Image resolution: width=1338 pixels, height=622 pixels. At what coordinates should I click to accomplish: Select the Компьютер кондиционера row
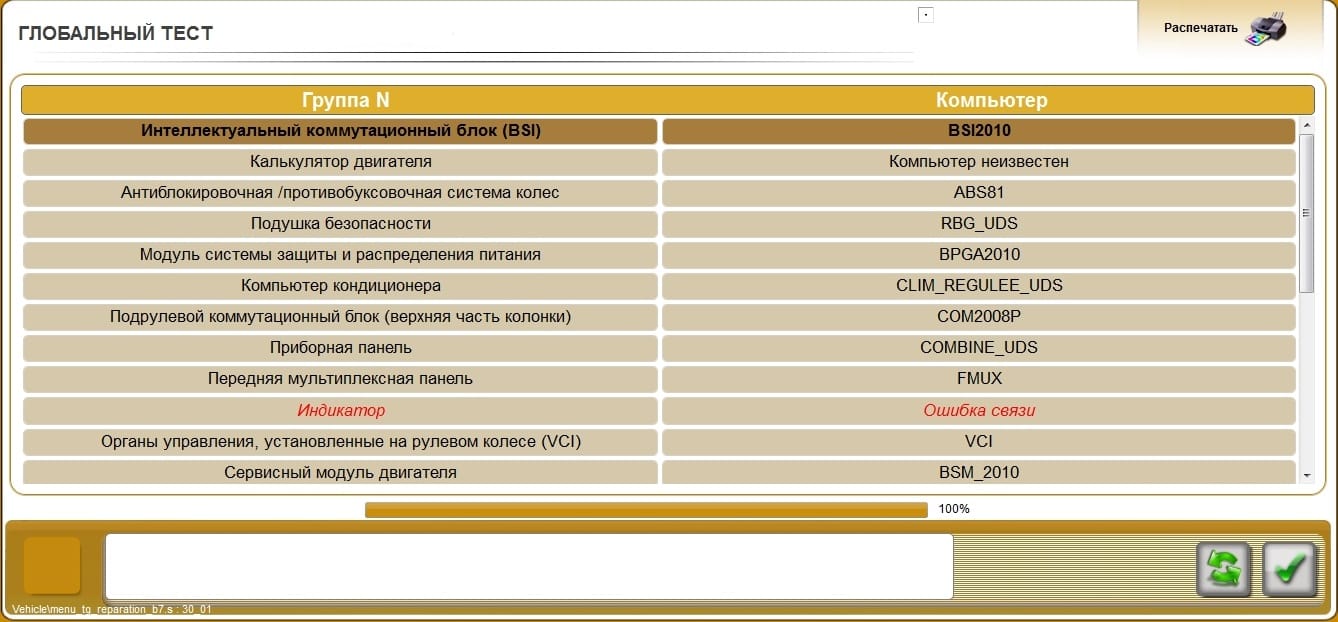[340, 286]
